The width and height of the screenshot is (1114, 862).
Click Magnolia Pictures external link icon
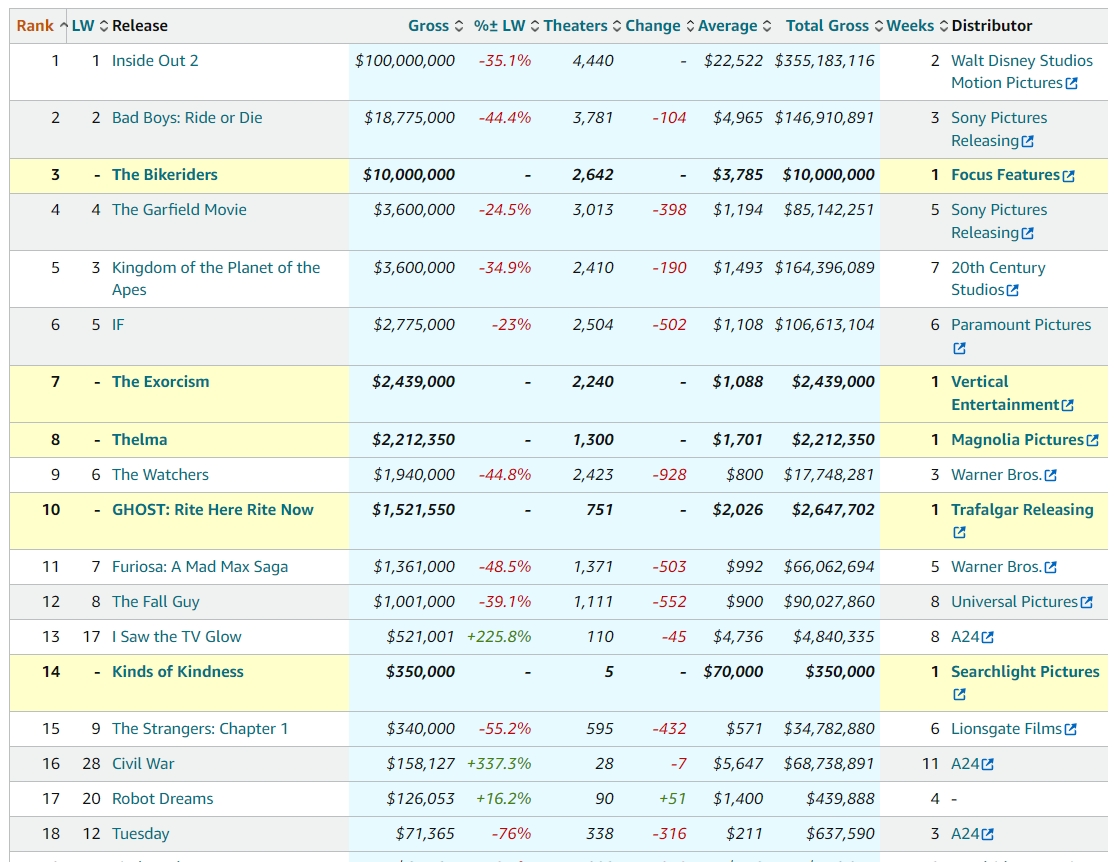click(1093, 441)
